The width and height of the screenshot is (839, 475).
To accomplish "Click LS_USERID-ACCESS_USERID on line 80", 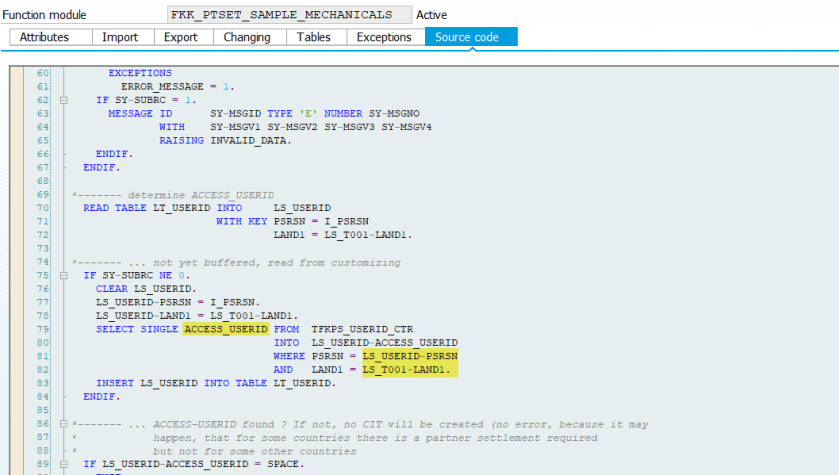I will tap(385, 342).
